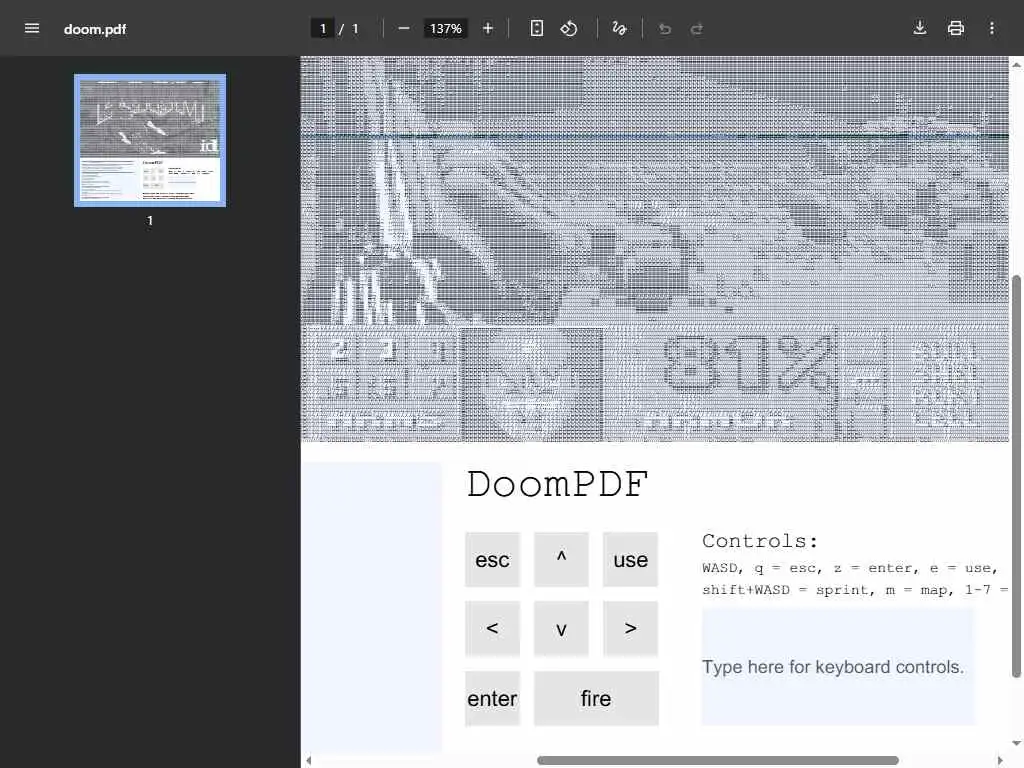Click the doom.pdf title text
The height and width of the screenshot is (768, 1024).
pos(95,29)
